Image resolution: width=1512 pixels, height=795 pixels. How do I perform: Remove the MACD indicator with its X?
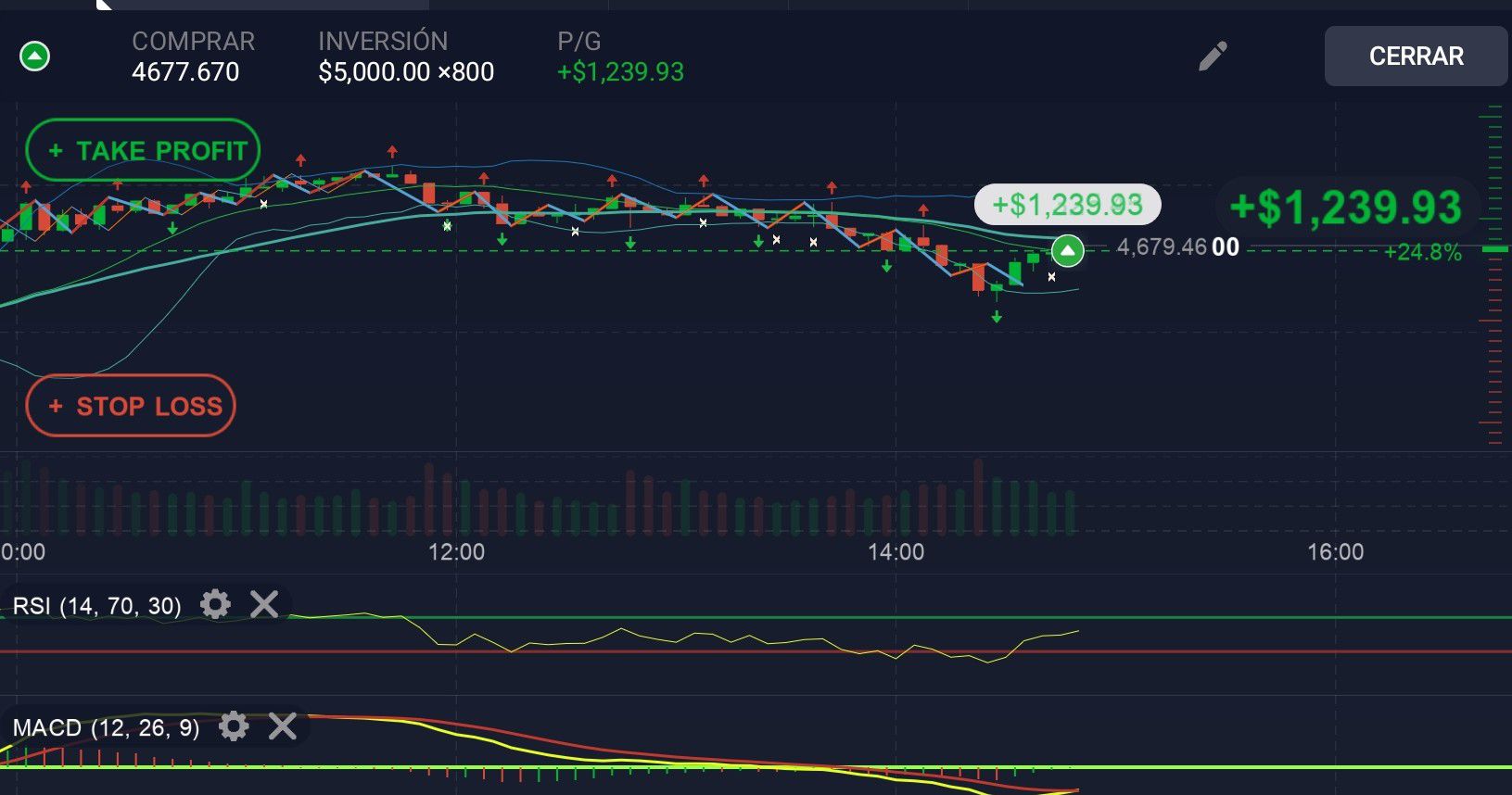click(283, 726)
